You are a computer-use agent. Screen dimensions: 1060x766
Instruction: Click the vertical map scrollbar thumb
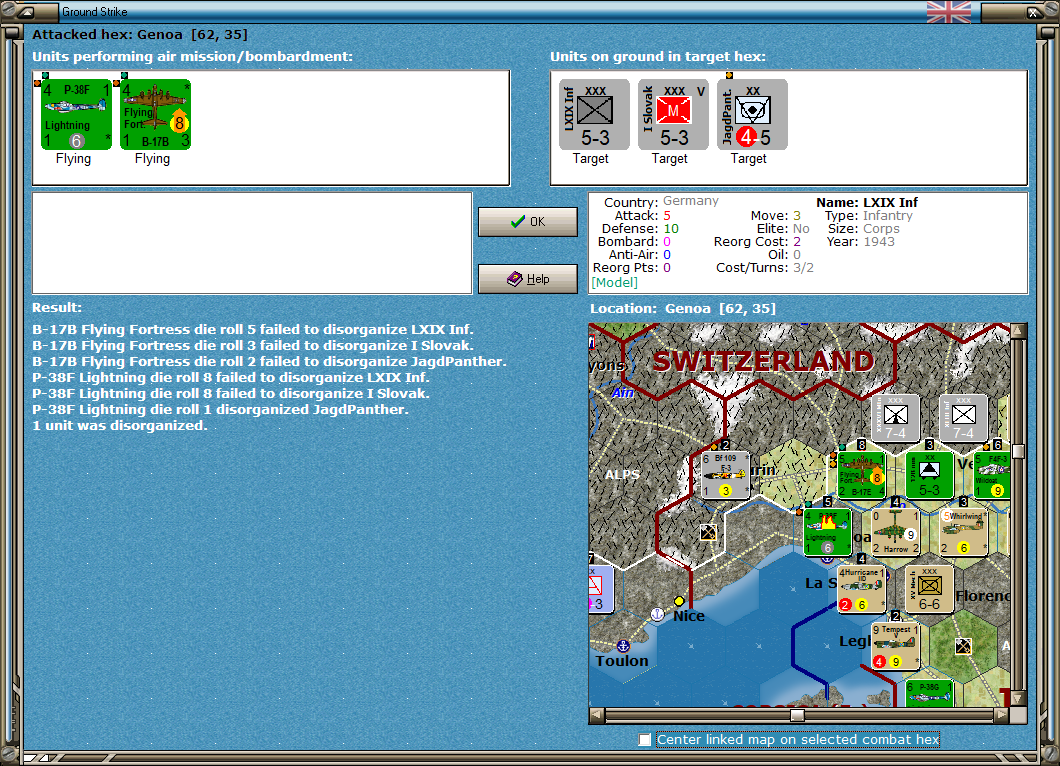[1018, 452]
